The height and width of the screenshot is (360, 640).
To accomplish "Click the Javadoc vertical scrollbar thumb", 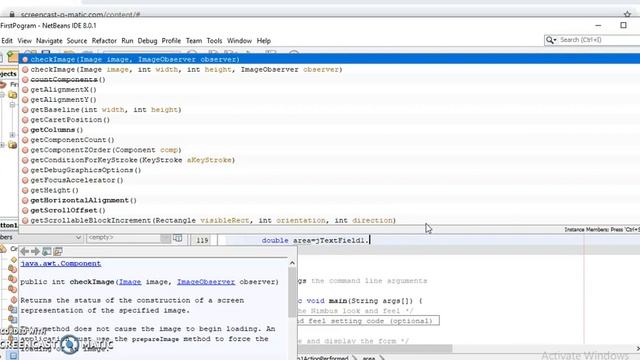I will [292, 293].
